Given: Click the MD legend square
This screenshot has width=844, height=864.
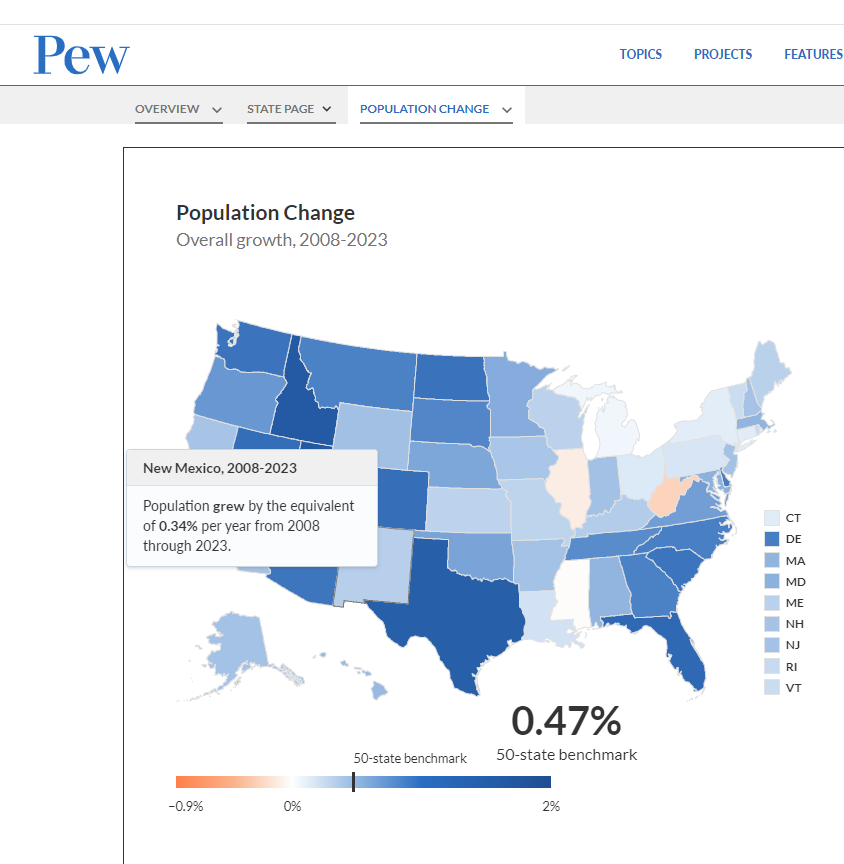Looking at the screenshot, I should (x=772, y=581).
